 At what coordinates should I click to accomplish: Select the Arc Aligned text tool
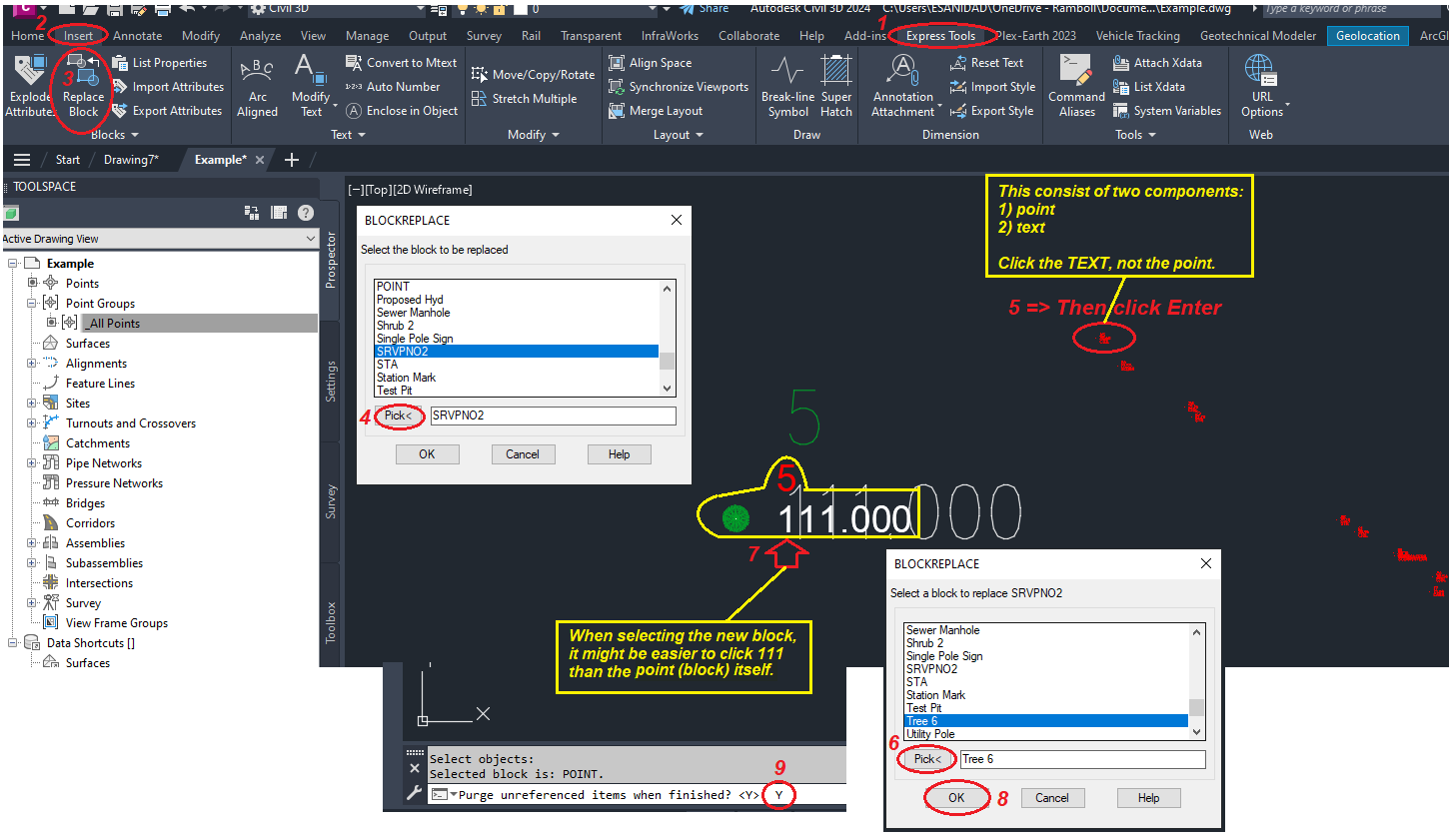(x=257, y=87)
